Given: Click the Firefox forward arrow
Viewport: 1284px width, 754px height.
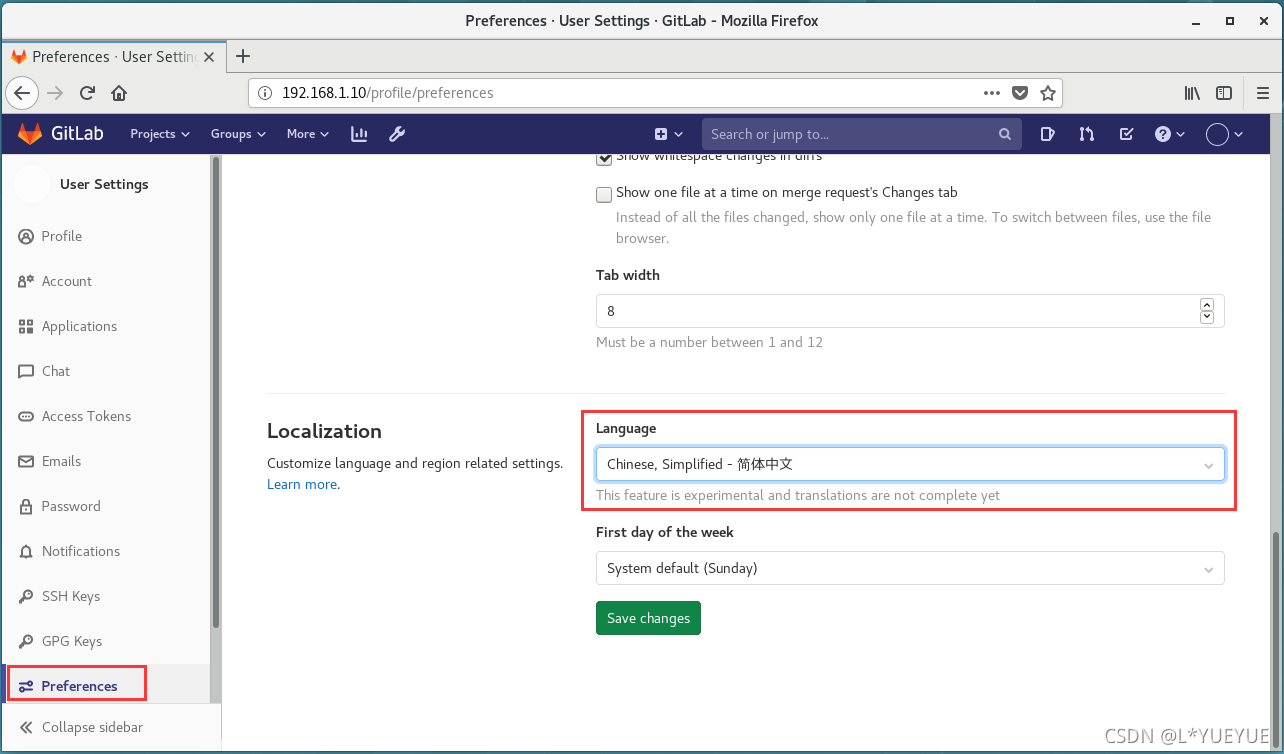Looking at the screenshot, I should click(55, 93).
